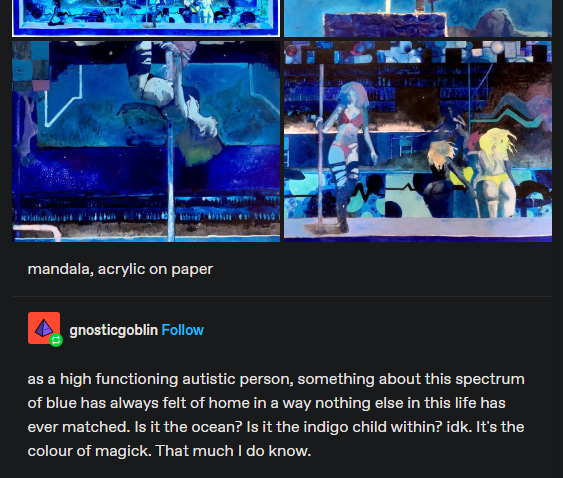
Task: Open gnosticgoblin's purple pyramid avatar
Action: (44, 328)
